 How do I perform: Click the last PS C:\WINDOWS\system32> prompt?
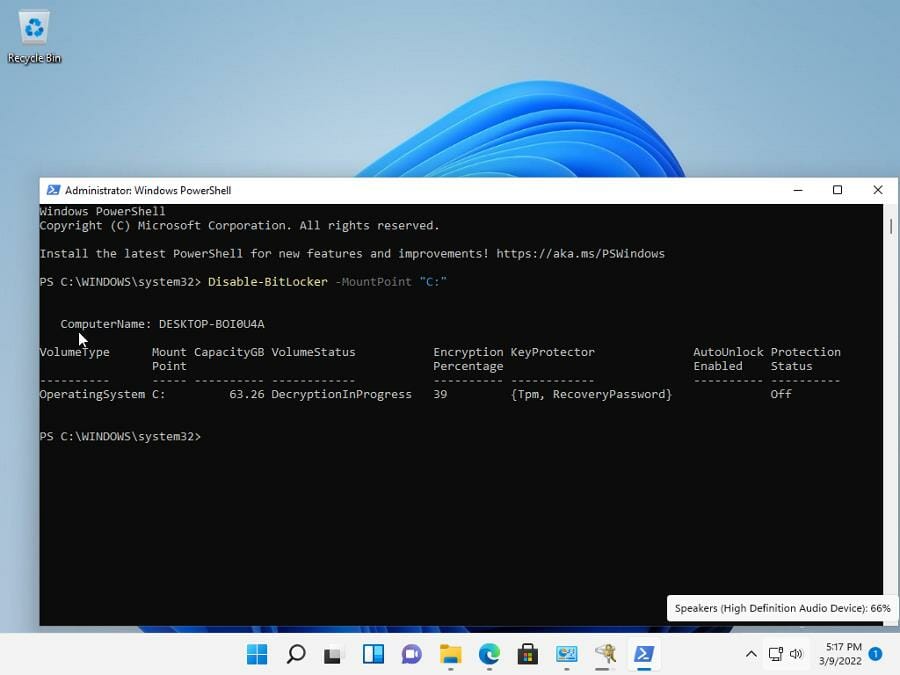[120, 436]
